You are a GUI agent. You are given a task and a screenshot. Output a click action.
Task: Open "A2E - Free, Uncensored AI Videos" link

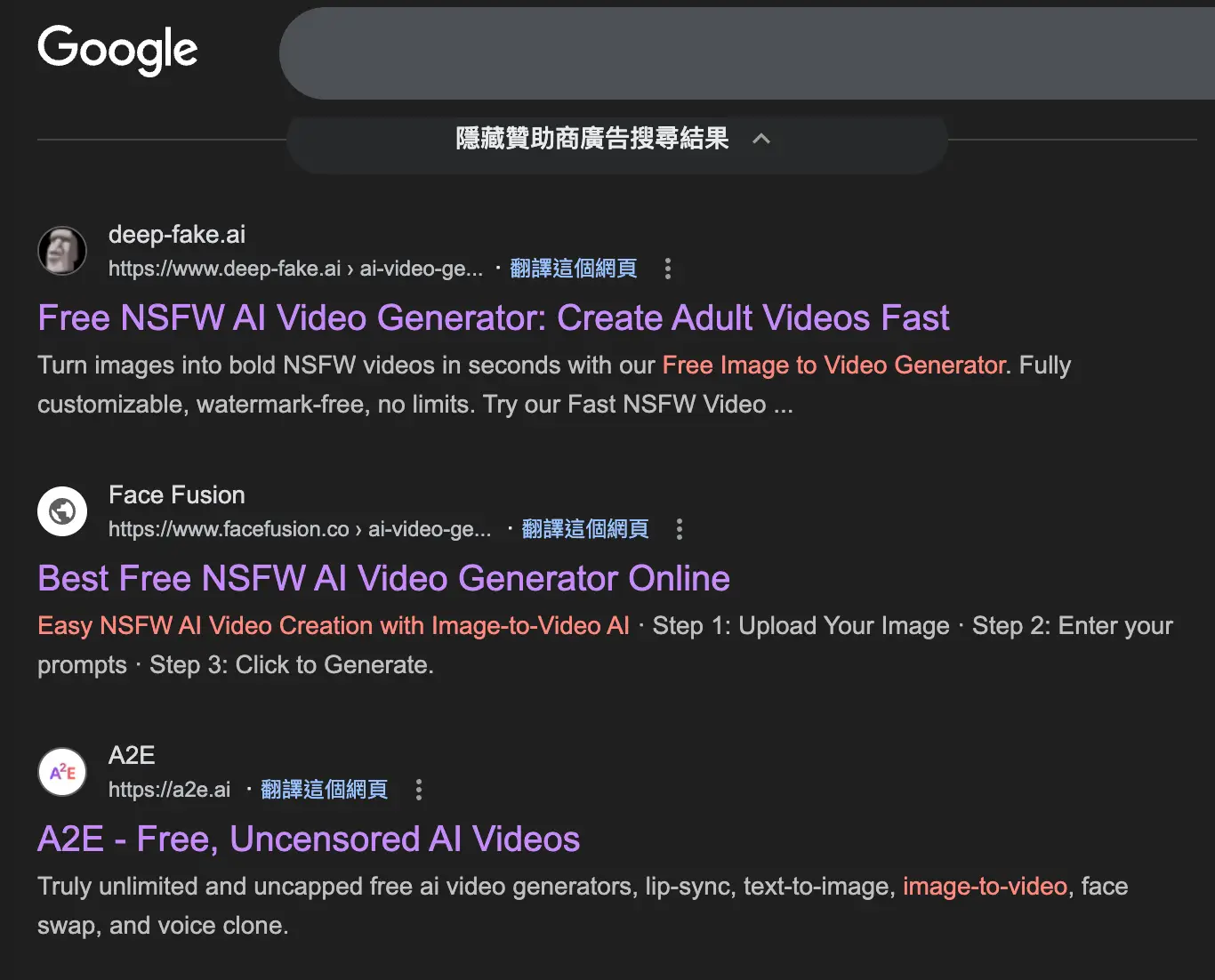pos(309,839)
